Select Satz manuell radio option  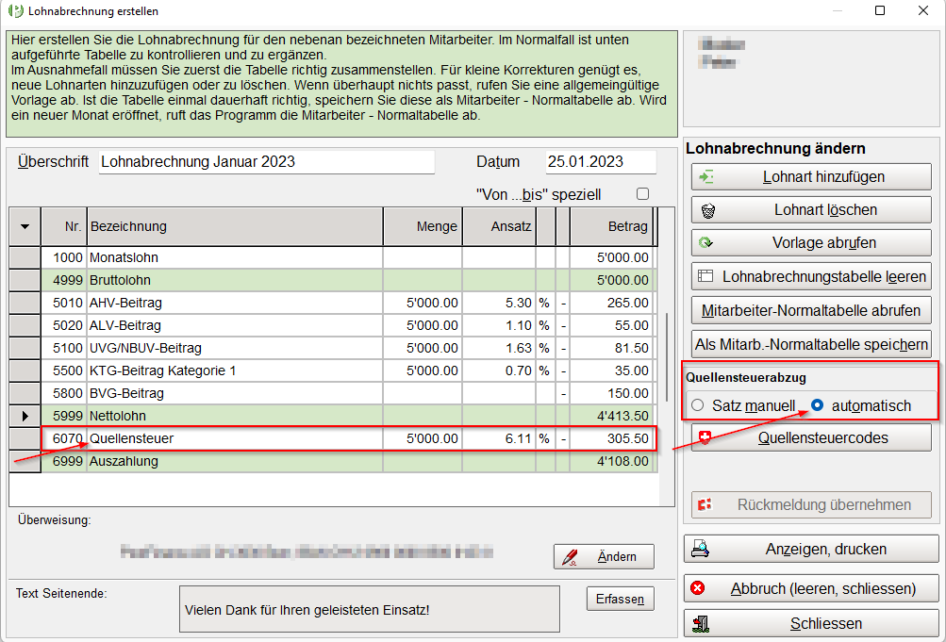click(x=697, y=405)
